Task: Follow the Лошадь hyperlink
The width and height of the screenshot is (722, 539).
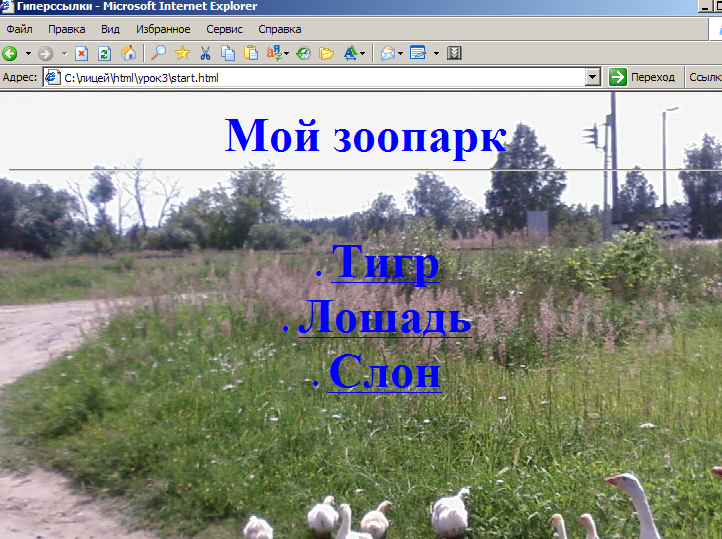Action: (x=385, y=317)
